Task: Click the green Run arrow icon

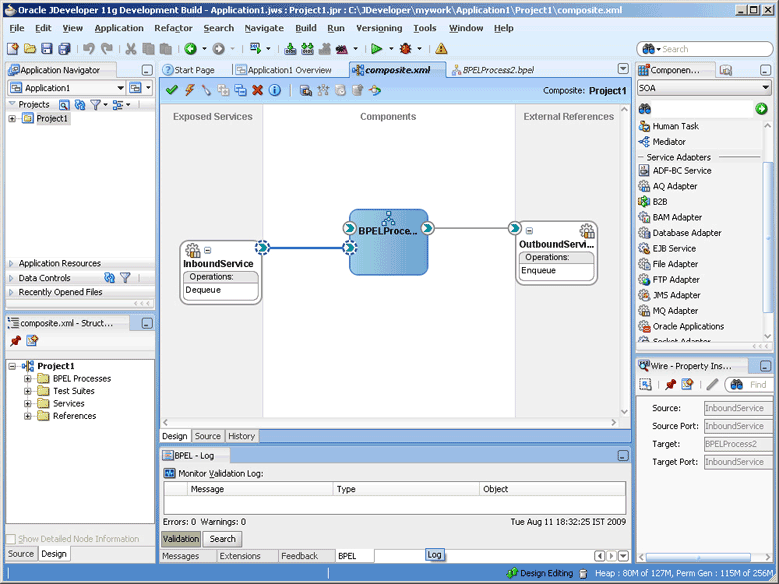Action: (x=377, y=49)
